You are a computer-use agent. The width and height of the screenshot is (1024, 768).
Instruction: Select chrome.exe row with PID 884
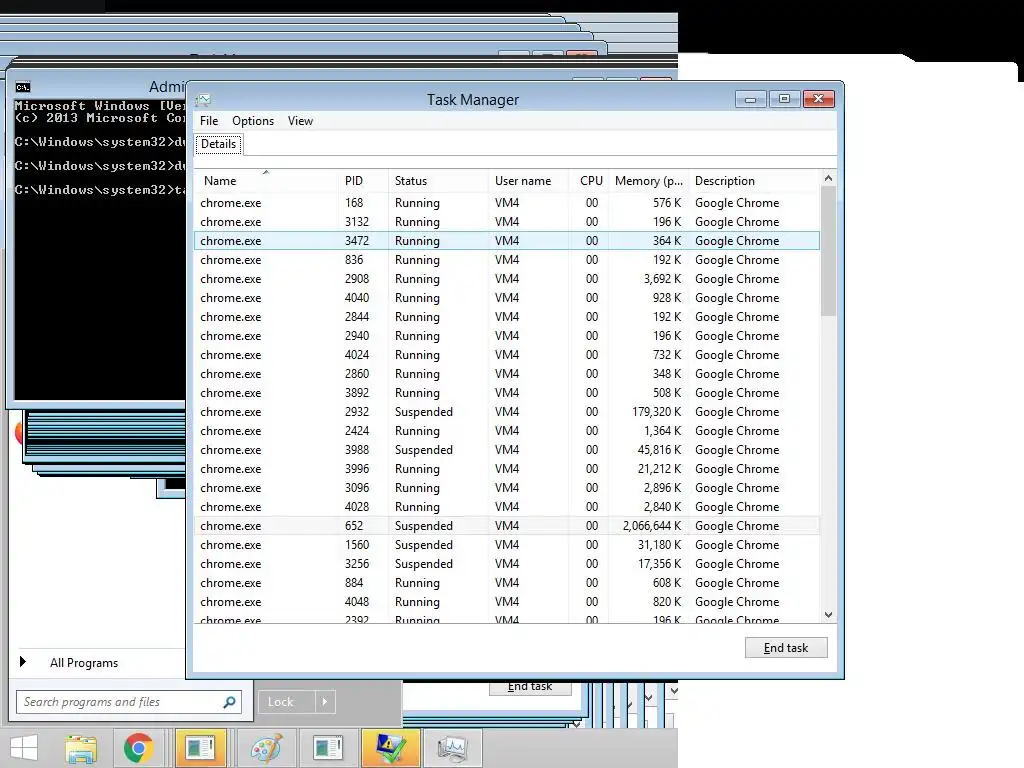tap(507, 583)
